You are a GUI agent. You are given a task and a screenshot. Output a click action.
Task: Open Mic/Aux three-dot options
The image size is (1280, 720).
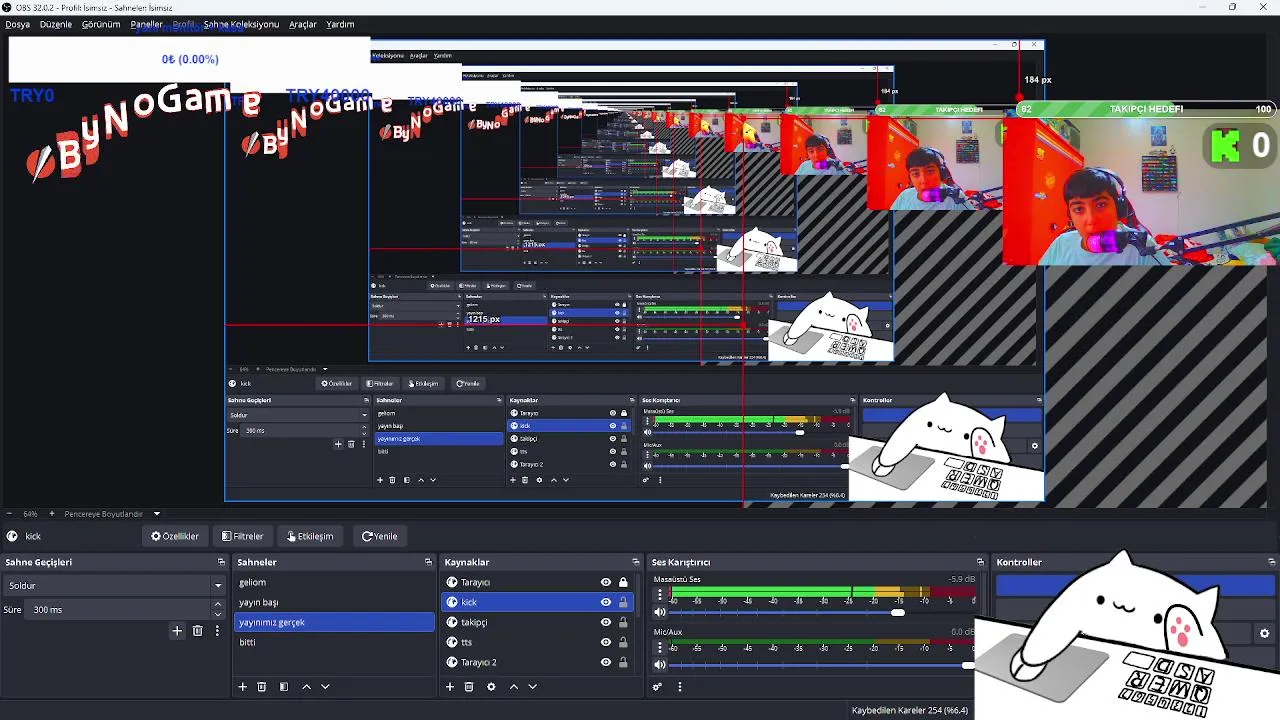click(x=659, y=647)
